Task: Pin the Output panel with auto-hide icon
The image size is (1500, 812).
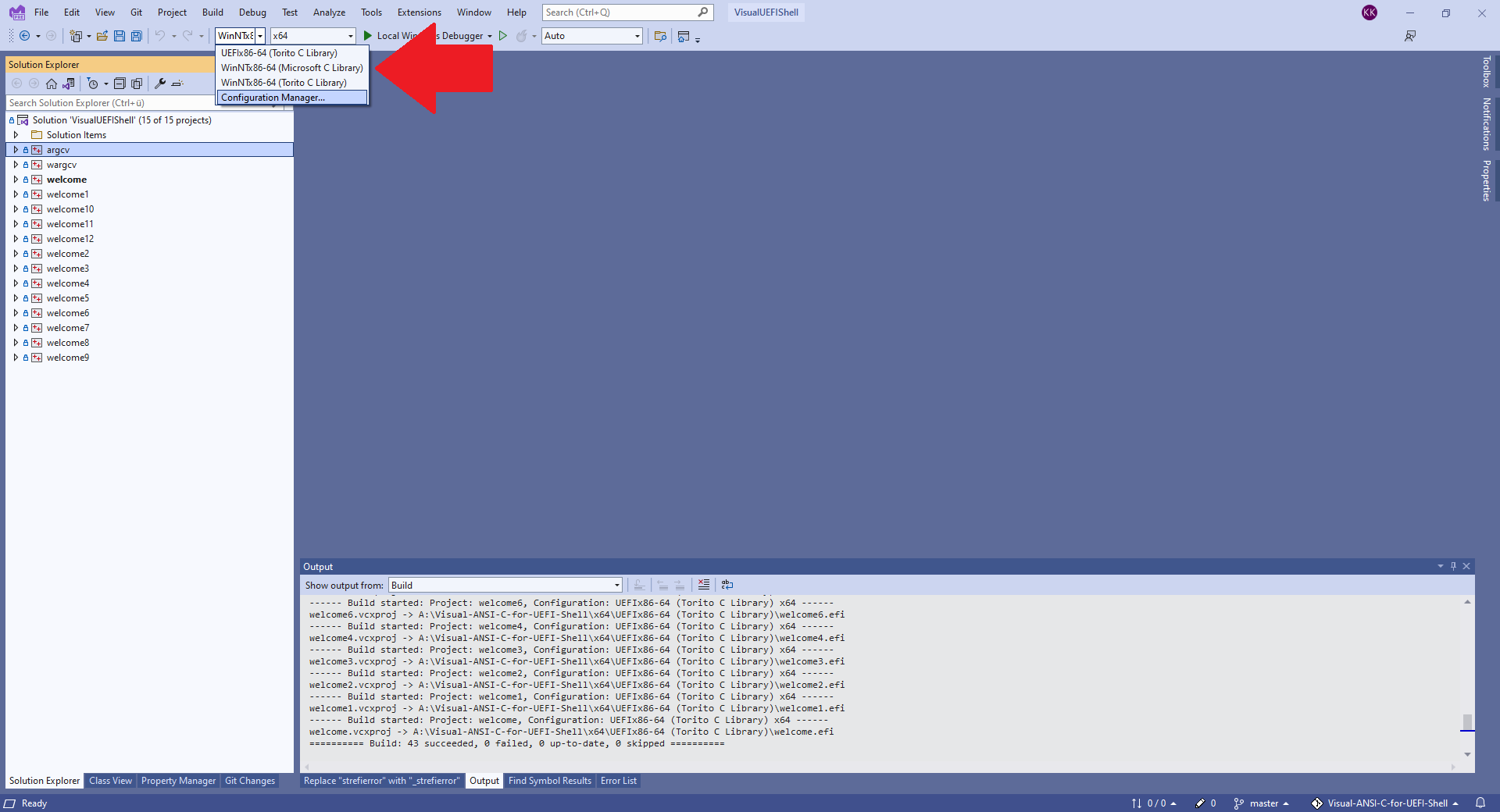Action: [1453, 566]
